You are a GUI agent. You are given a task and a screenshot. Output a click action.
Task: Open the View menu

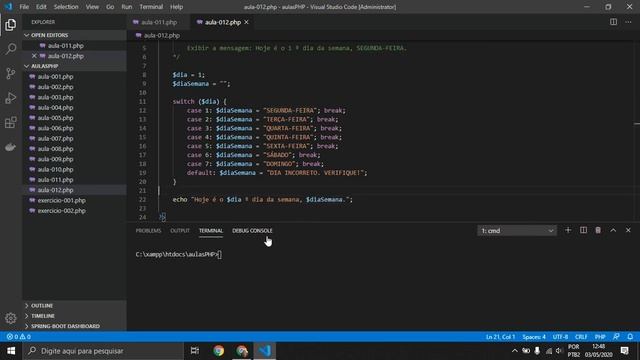92,7
